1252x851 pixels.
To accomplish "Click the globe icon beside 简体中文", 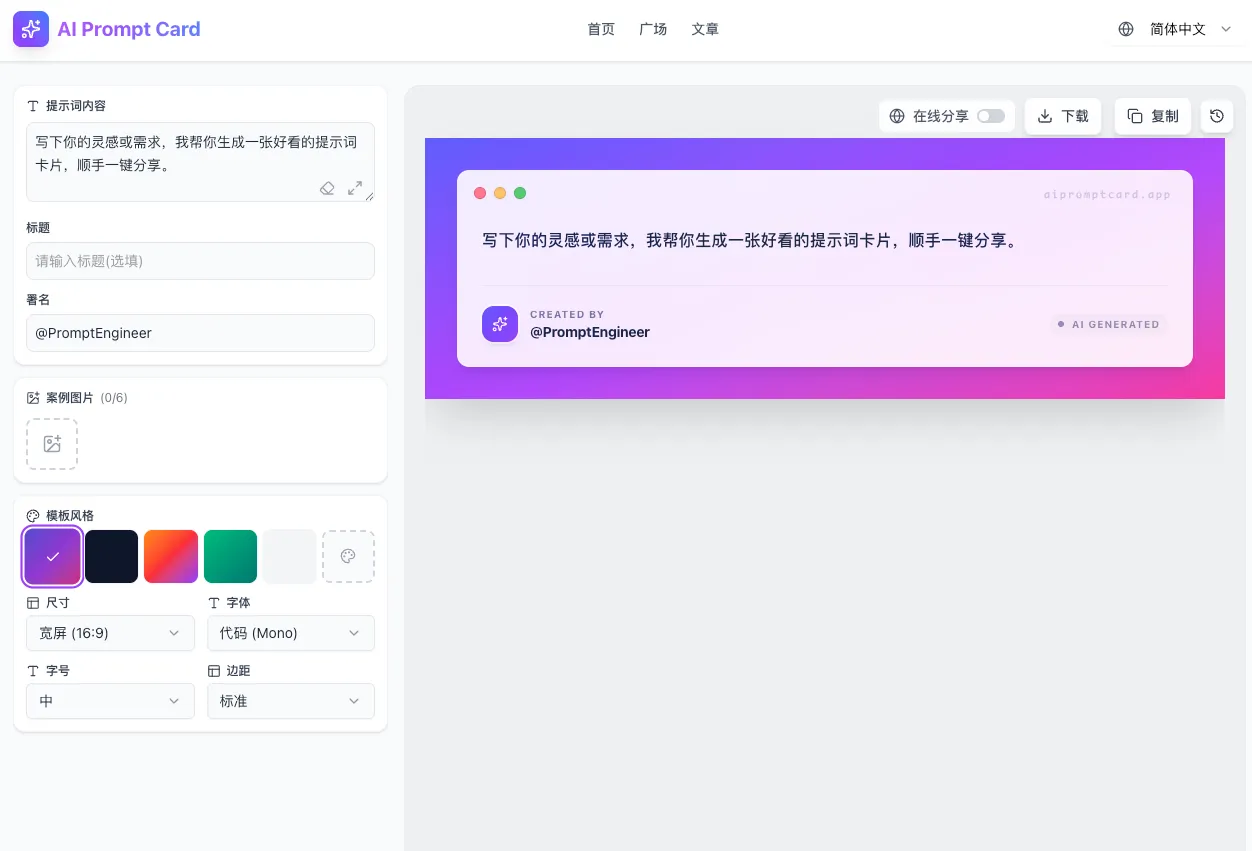I will (x=1126, y=29).
